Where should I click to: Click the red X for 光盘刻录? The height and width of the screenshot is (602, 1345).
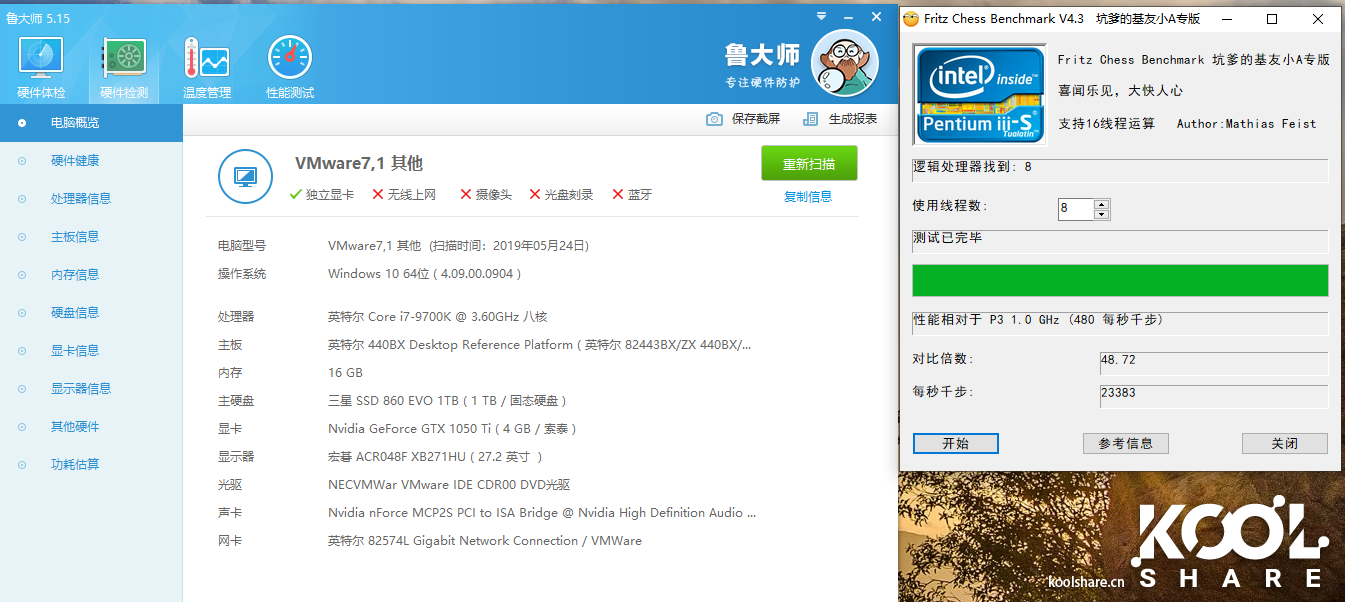535,195
